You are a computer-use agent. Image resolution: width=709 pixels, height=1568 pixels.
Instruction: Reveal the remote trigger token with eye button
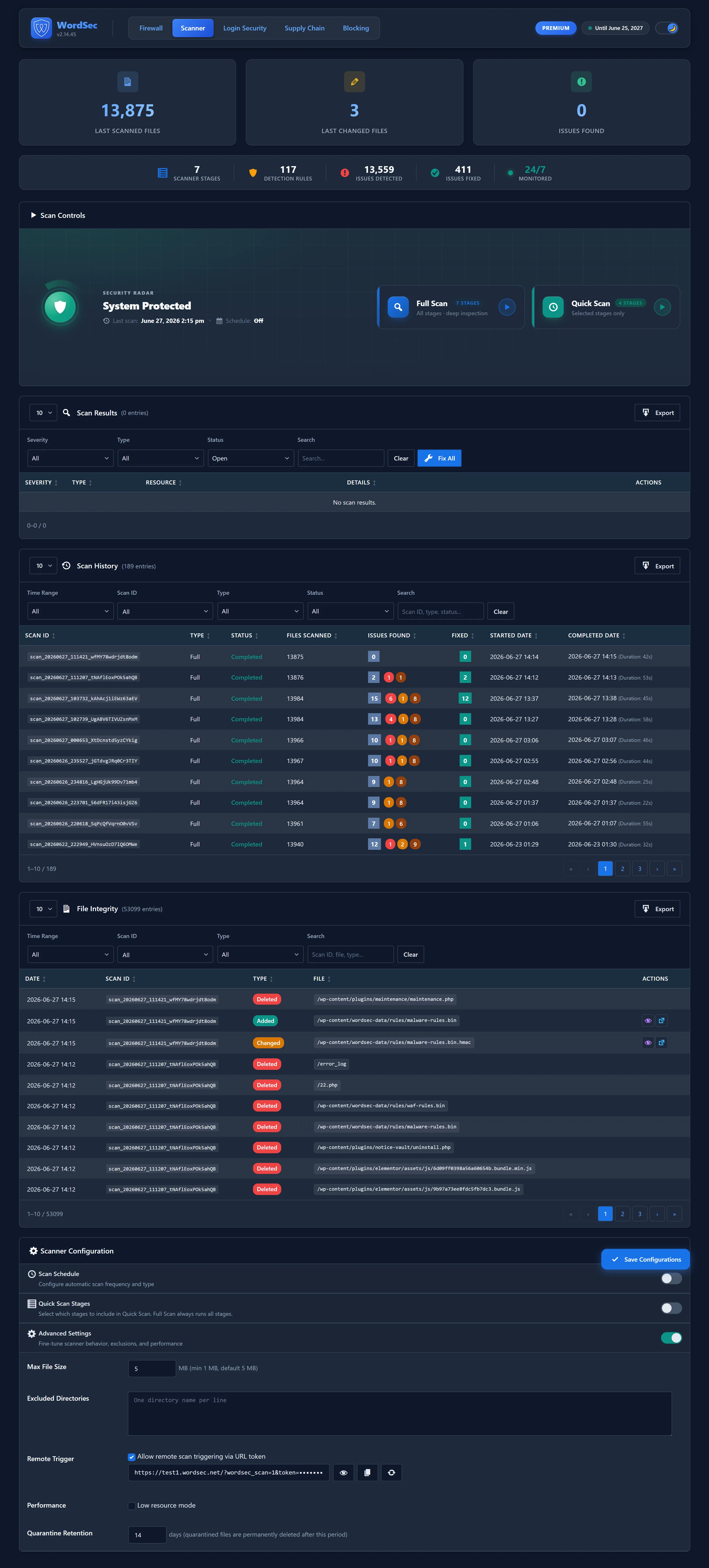pos(343,1472)
